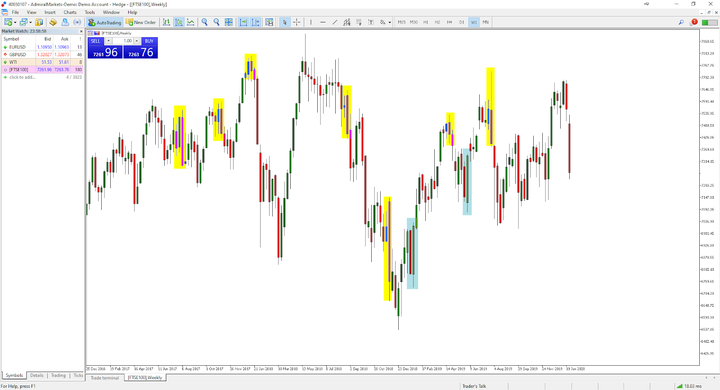Switch to Symbols tab in Market Watch

tap(14, 375)
